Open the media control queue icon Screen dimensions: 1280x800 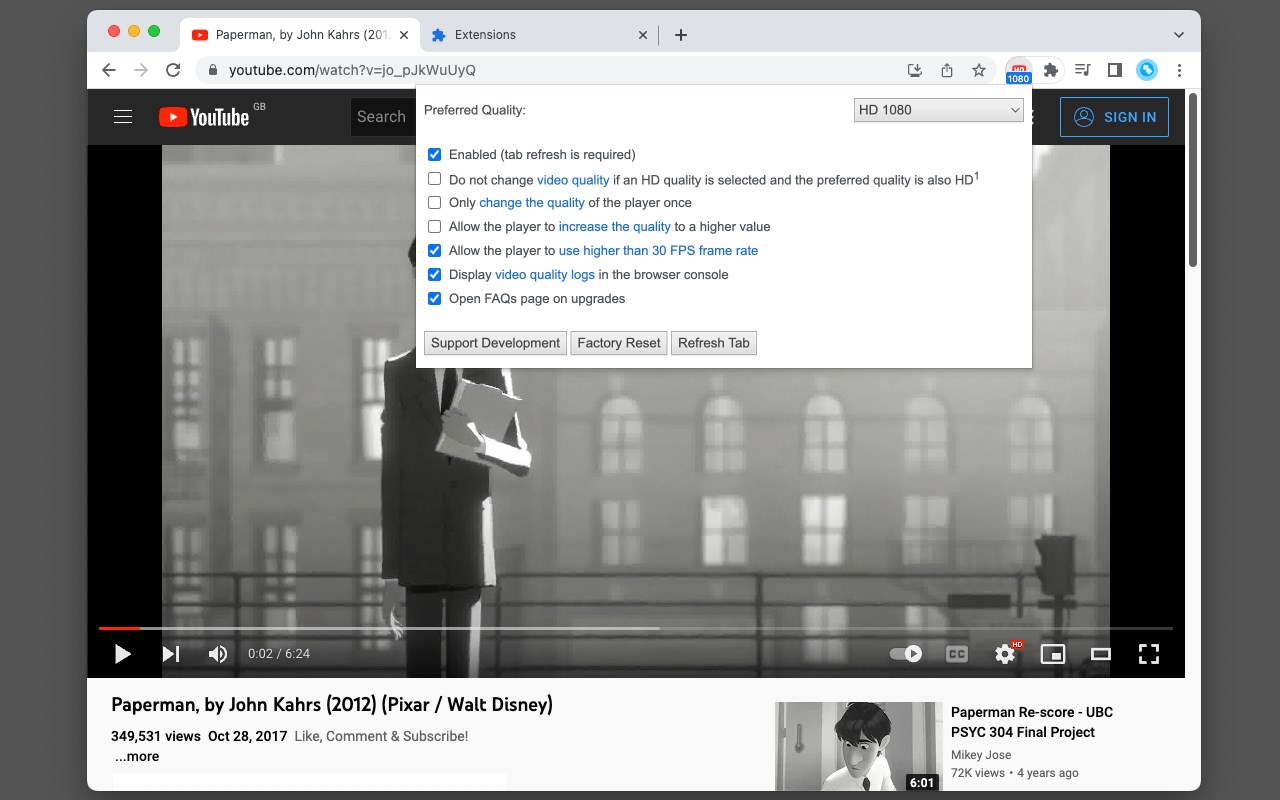click(1082, 70)
